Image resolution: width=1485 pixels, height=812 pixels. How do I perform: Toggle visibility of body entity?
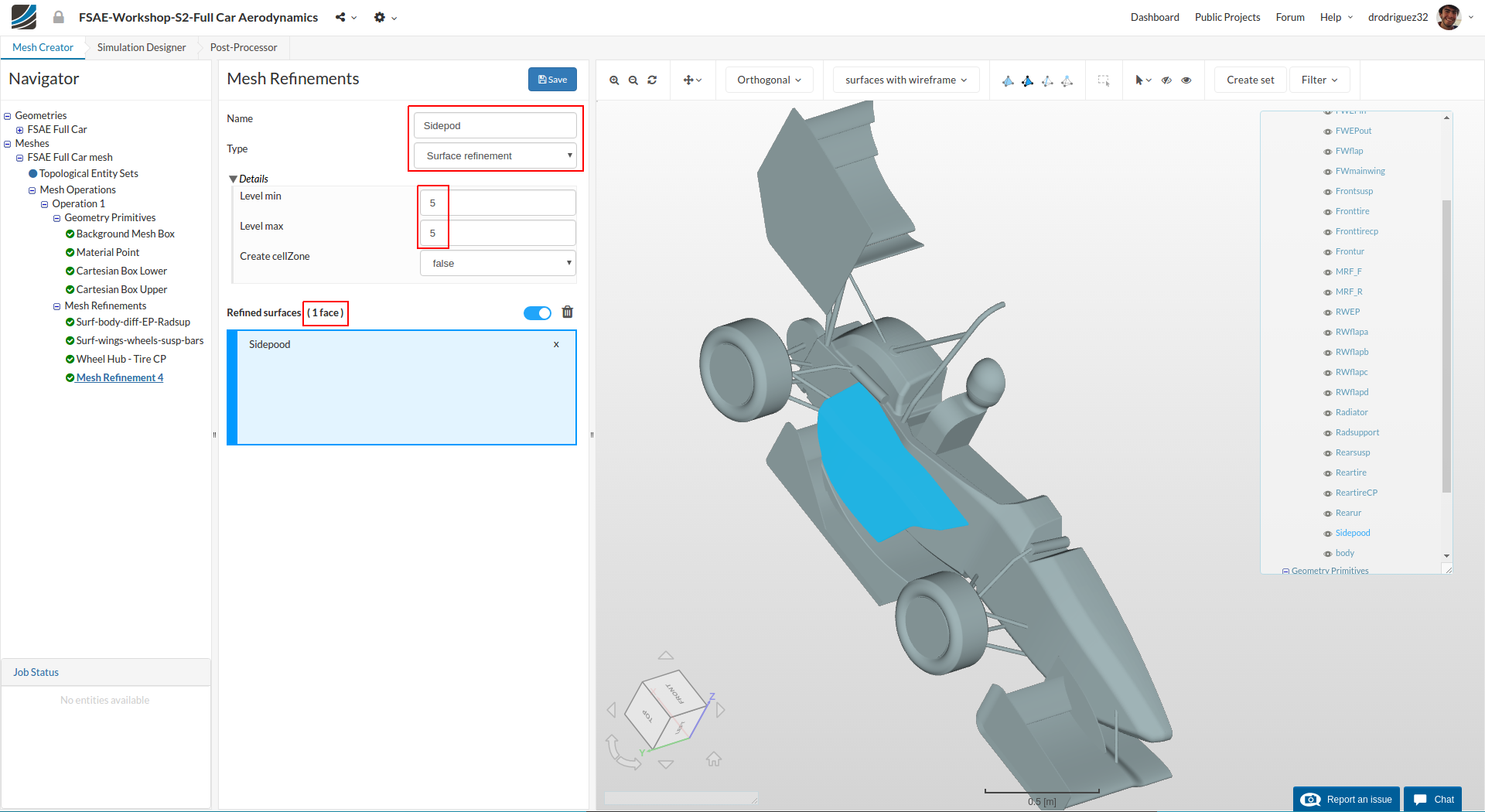point(1328,554)
